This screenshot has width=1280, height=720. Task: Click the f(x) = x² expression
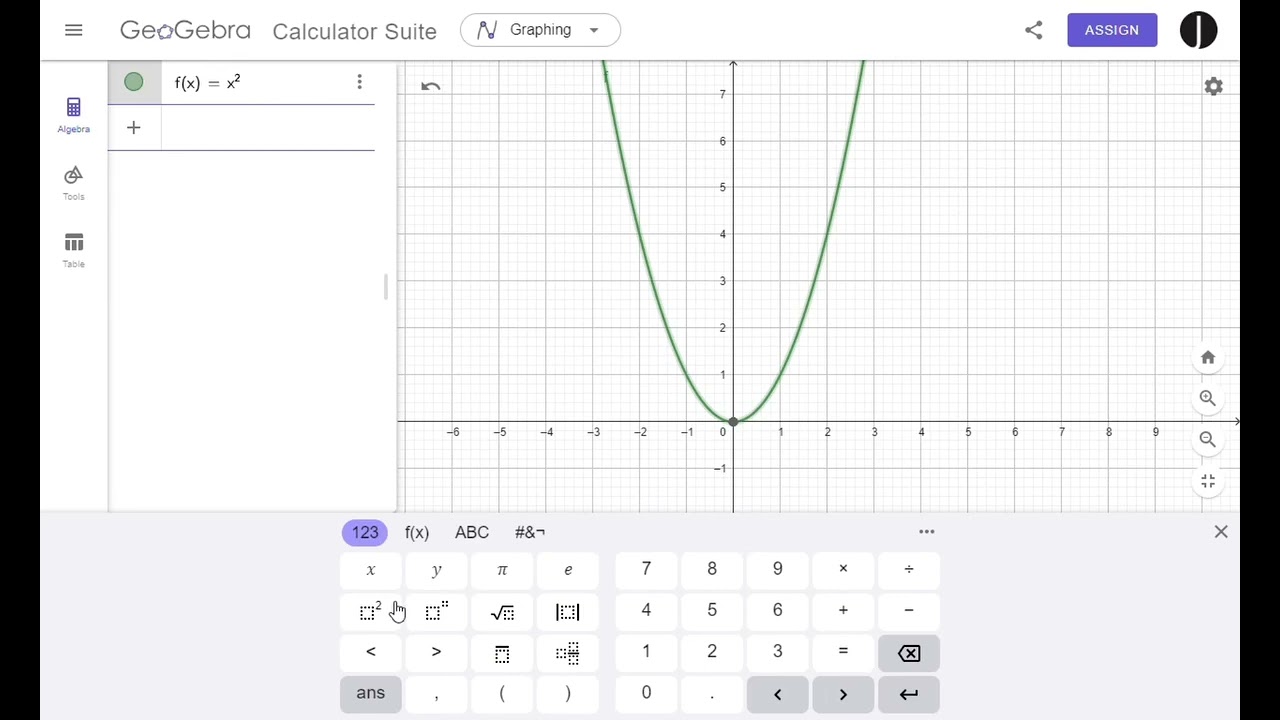[208, 82]
